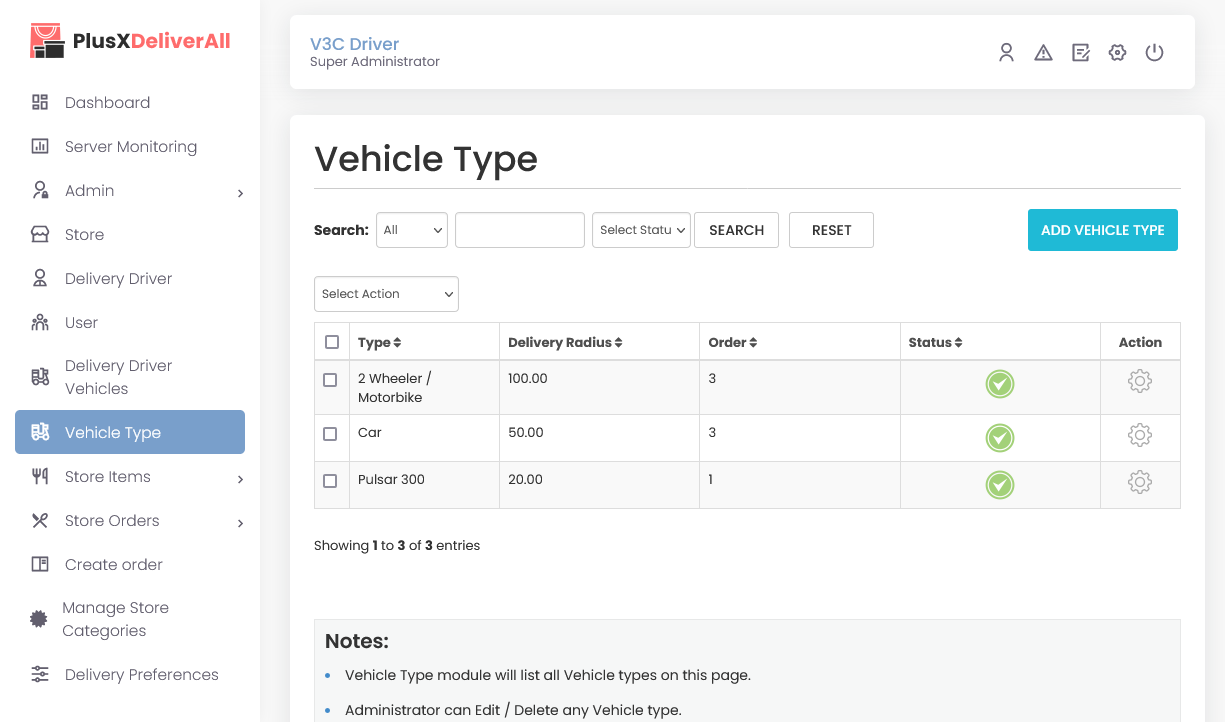This screenshot has height=722, width=1225.
Task: Open the alert triangle icon in header
Action: click(x=1044, y=53)
